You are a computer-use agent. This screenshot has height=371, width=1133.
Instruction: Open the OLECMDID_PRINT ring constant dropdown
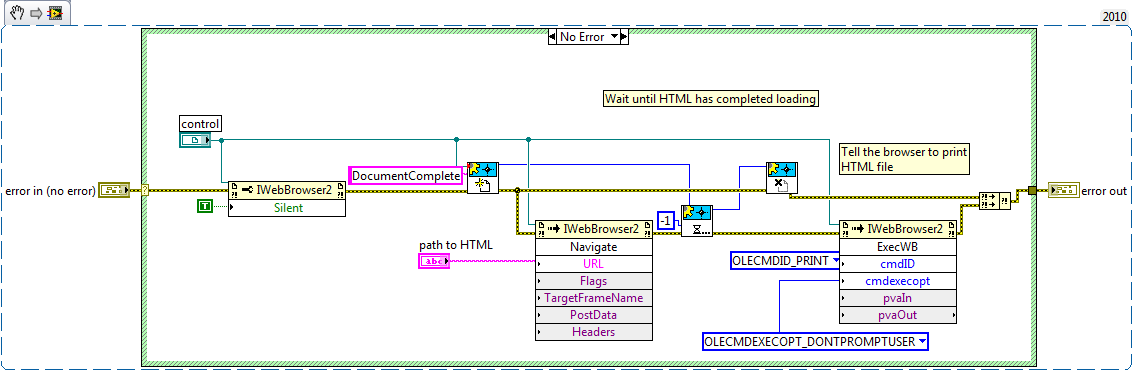[x=835, y=260]
